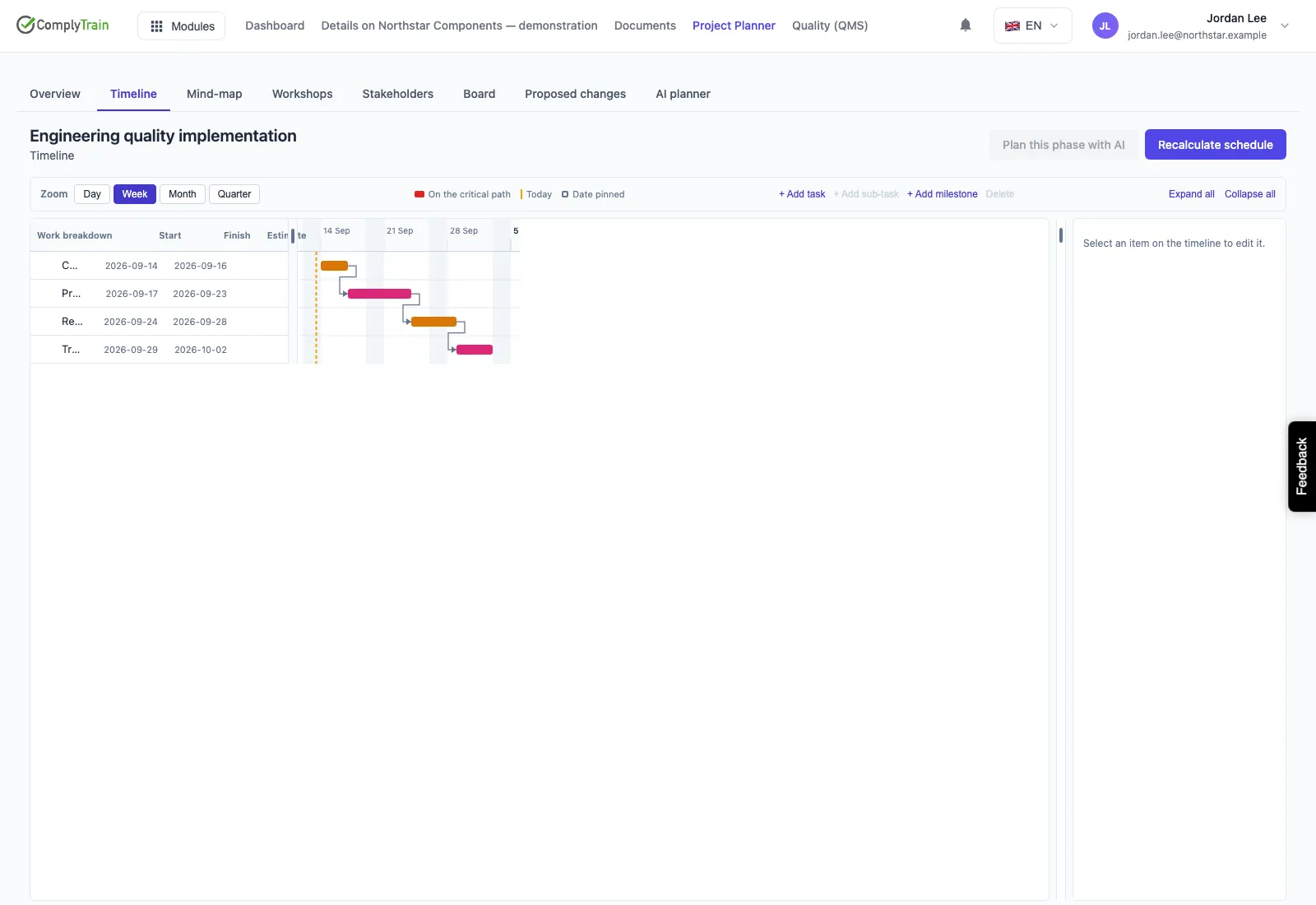Click the details panel splitter handle
The image size is (1316, 905).
(x=1061, y=235)
